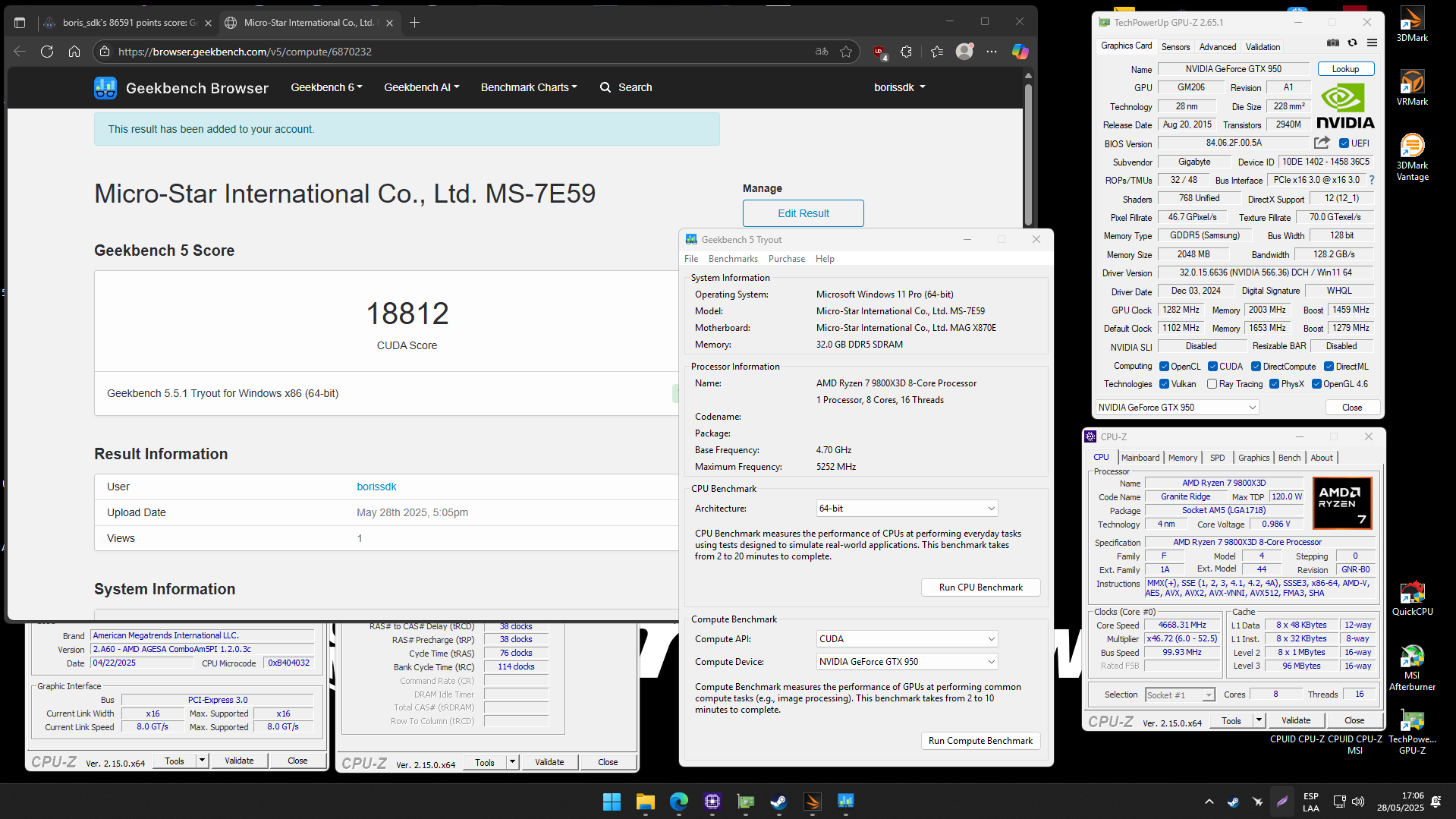Click the Bus Interface question mark icon
The width and height of the screenshot is (1456, 819).
pyautogui.click(x=1372, y=180)
